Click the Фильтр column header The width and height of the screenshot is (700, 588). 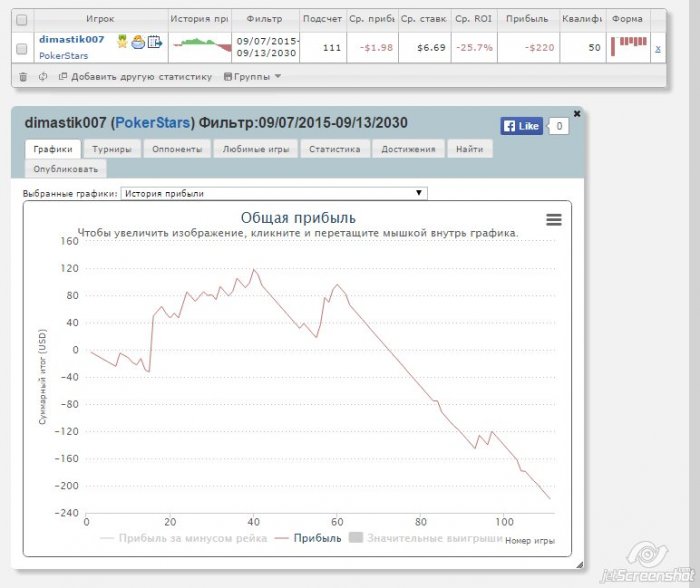coord(265,19)
